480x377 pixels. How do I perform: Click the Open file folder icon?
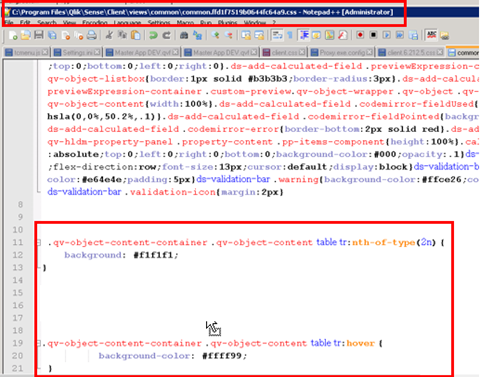[26, 35]
